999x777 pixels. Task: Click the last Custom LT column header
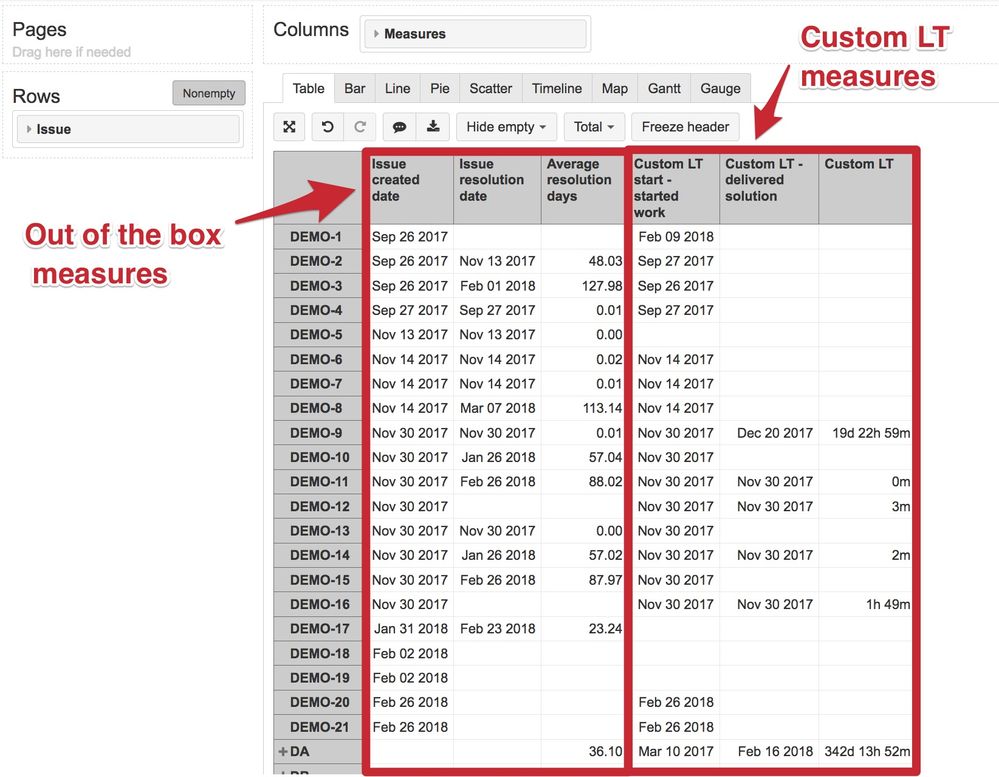click(x=865, y=188)
